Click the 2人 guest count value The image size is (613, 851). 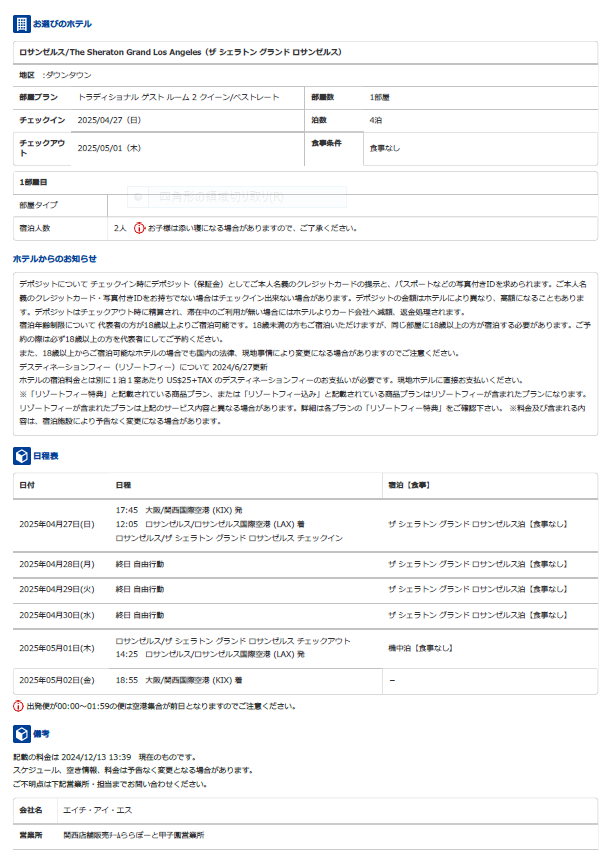120,228
